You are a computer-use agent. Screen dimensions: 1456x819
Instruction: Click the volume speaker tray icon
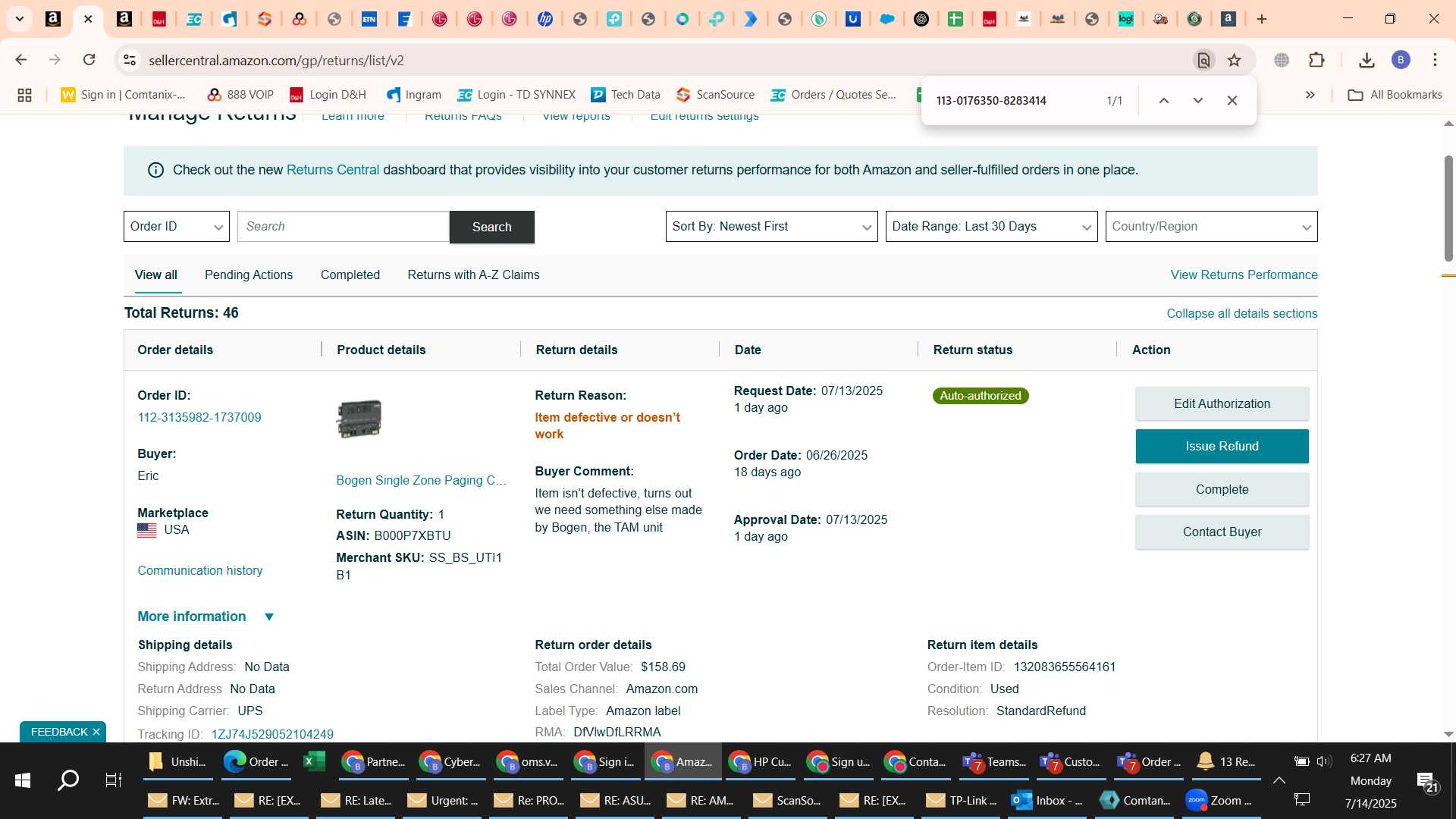click(1324, 761)
